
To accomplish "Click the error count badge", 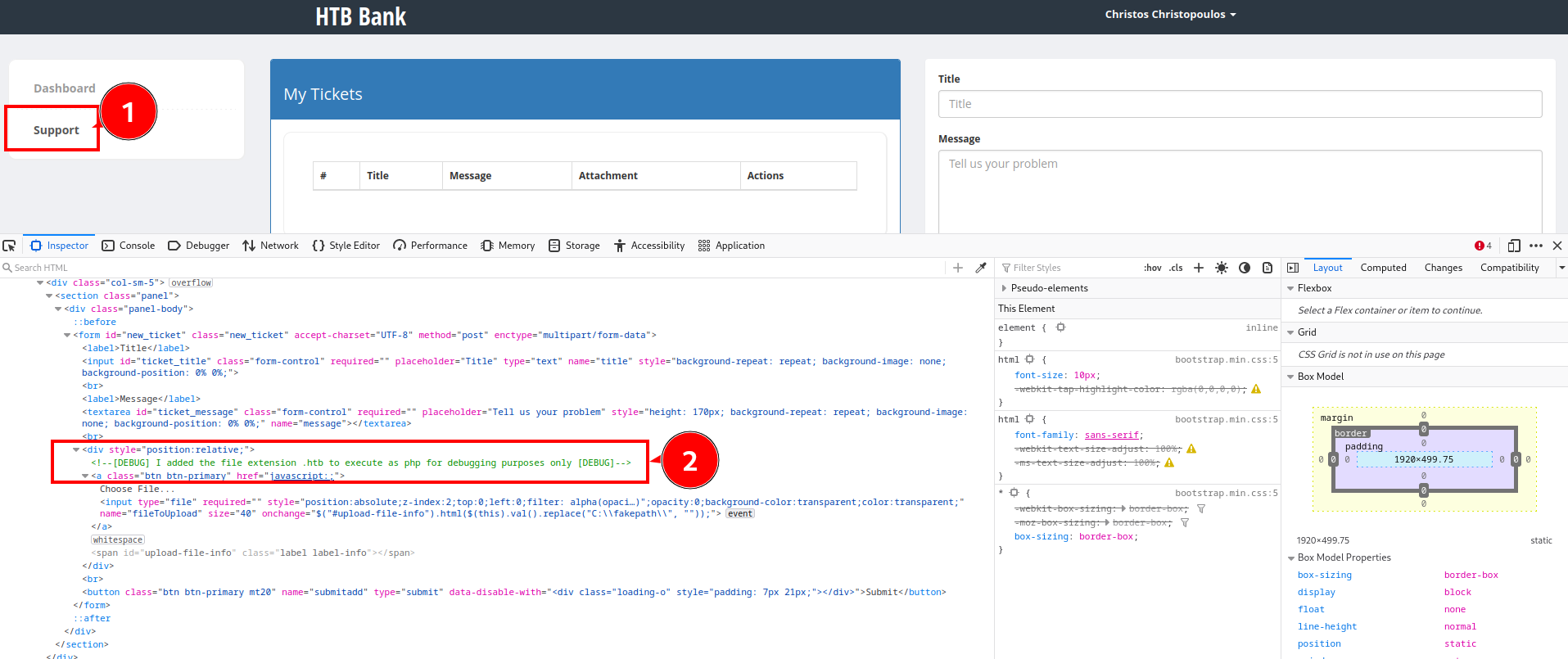I will [x=1483, y=246].
